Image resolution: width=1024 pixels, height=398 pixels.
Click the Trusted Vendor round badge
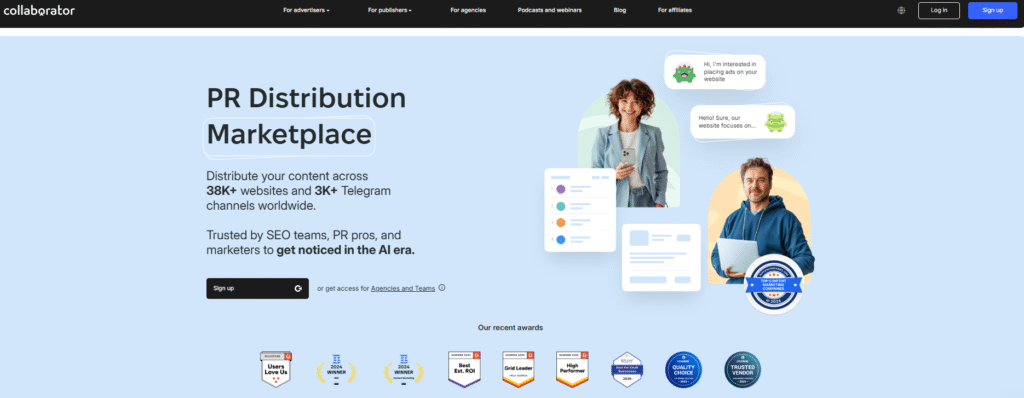pos(743,370)
